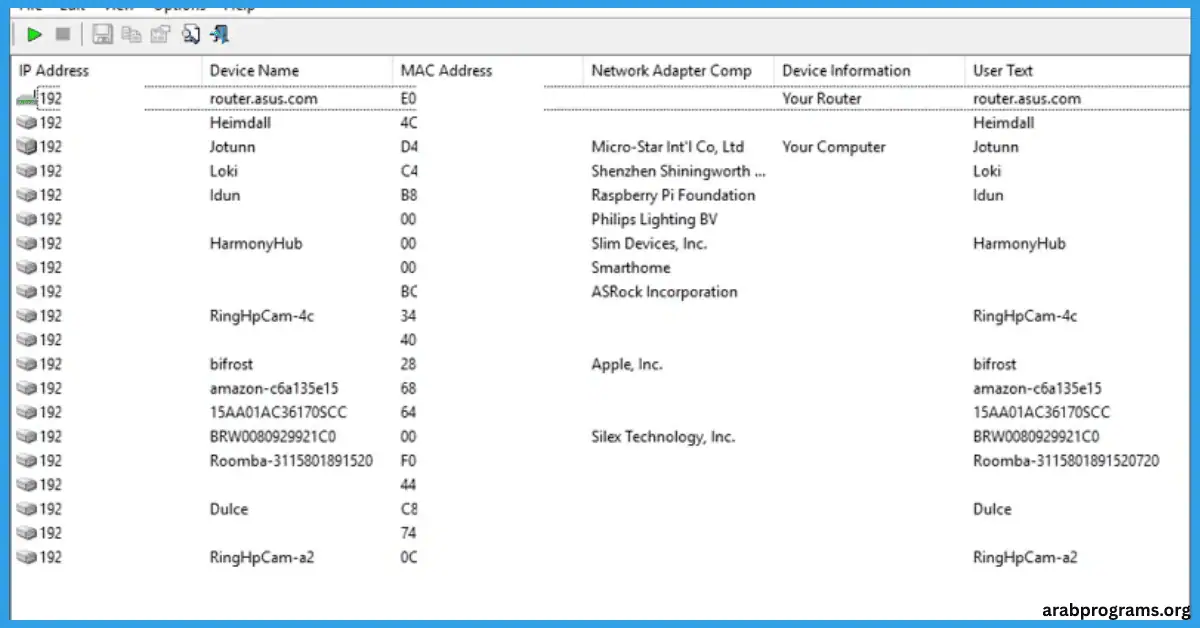Screen dimensions: 1200x628
Task: Select Idun in the Device Name column
Action: (x=225, y=195)
